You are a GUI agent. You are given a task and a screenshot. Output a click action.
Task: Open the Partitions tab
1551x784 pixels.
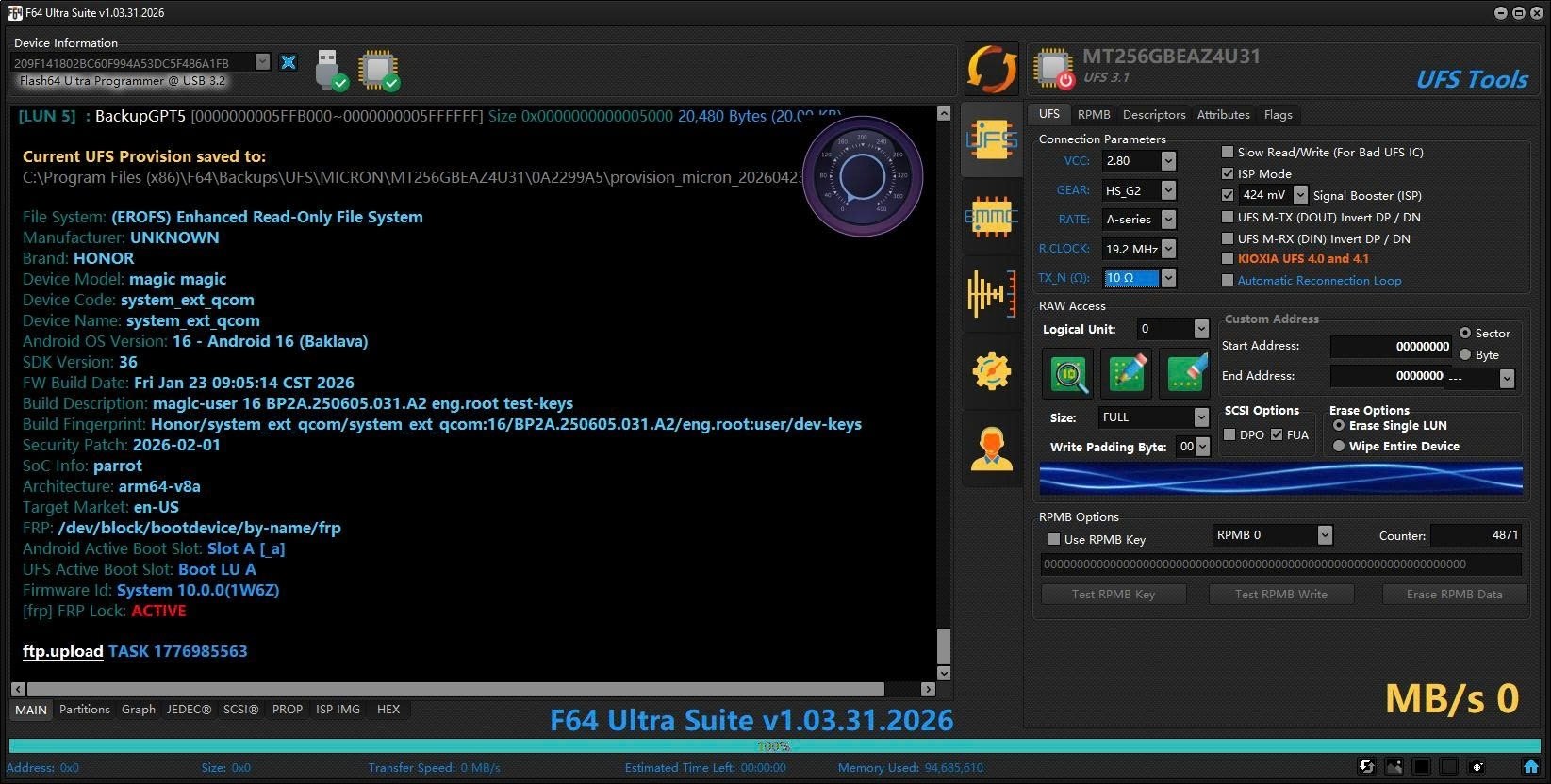point(85,710)
